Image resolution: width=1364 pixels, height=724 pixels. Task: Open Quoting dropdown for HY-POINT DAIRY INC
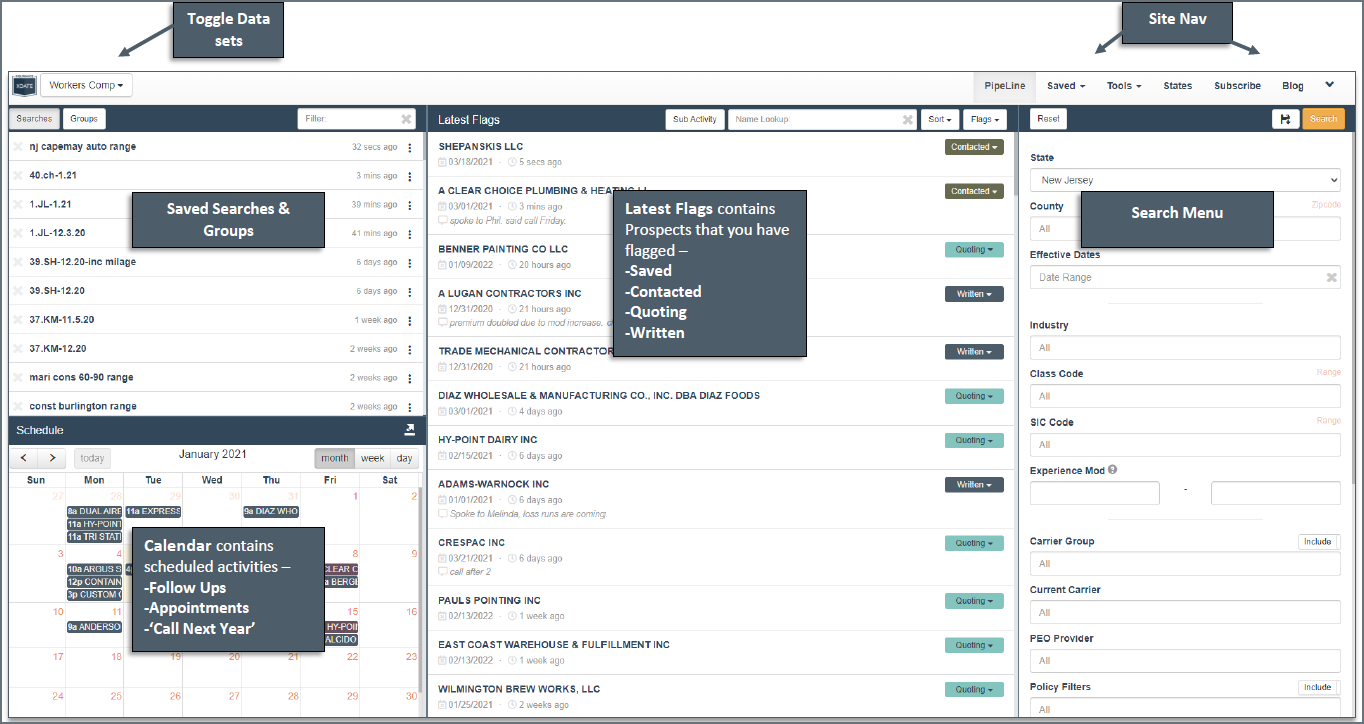tap(974, 440)
